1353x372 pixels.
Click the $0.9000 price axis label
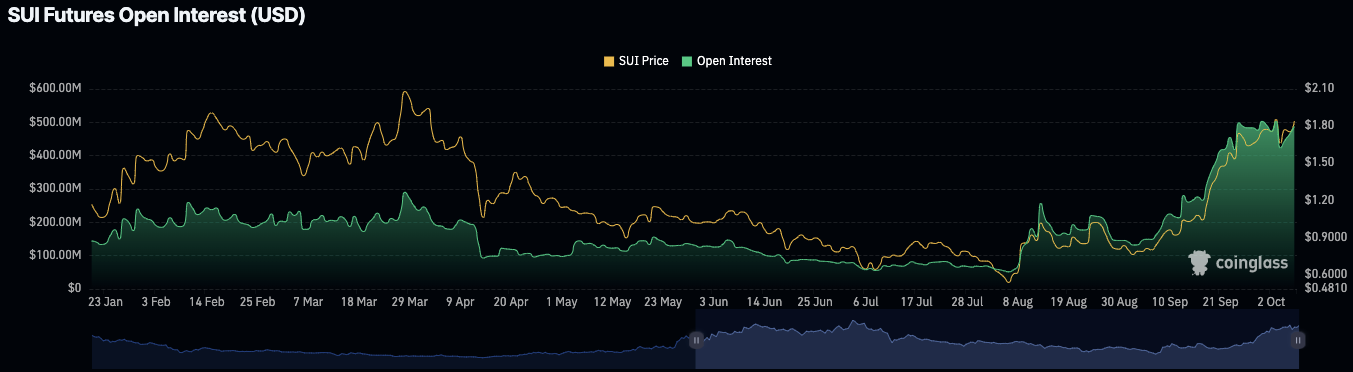point(1326,237)
